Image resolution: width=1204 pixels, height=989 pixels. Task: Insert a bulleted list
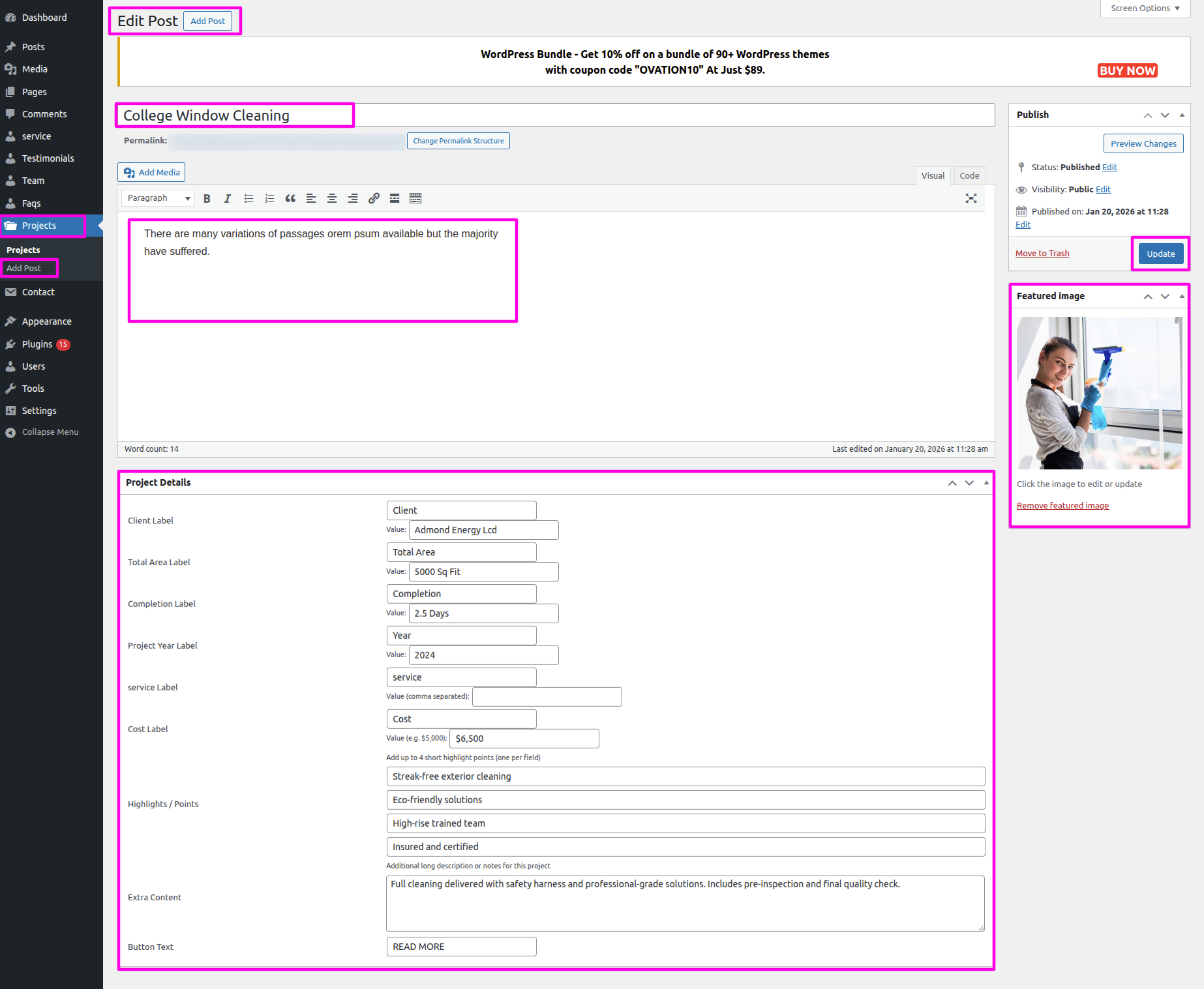[248, 199]
